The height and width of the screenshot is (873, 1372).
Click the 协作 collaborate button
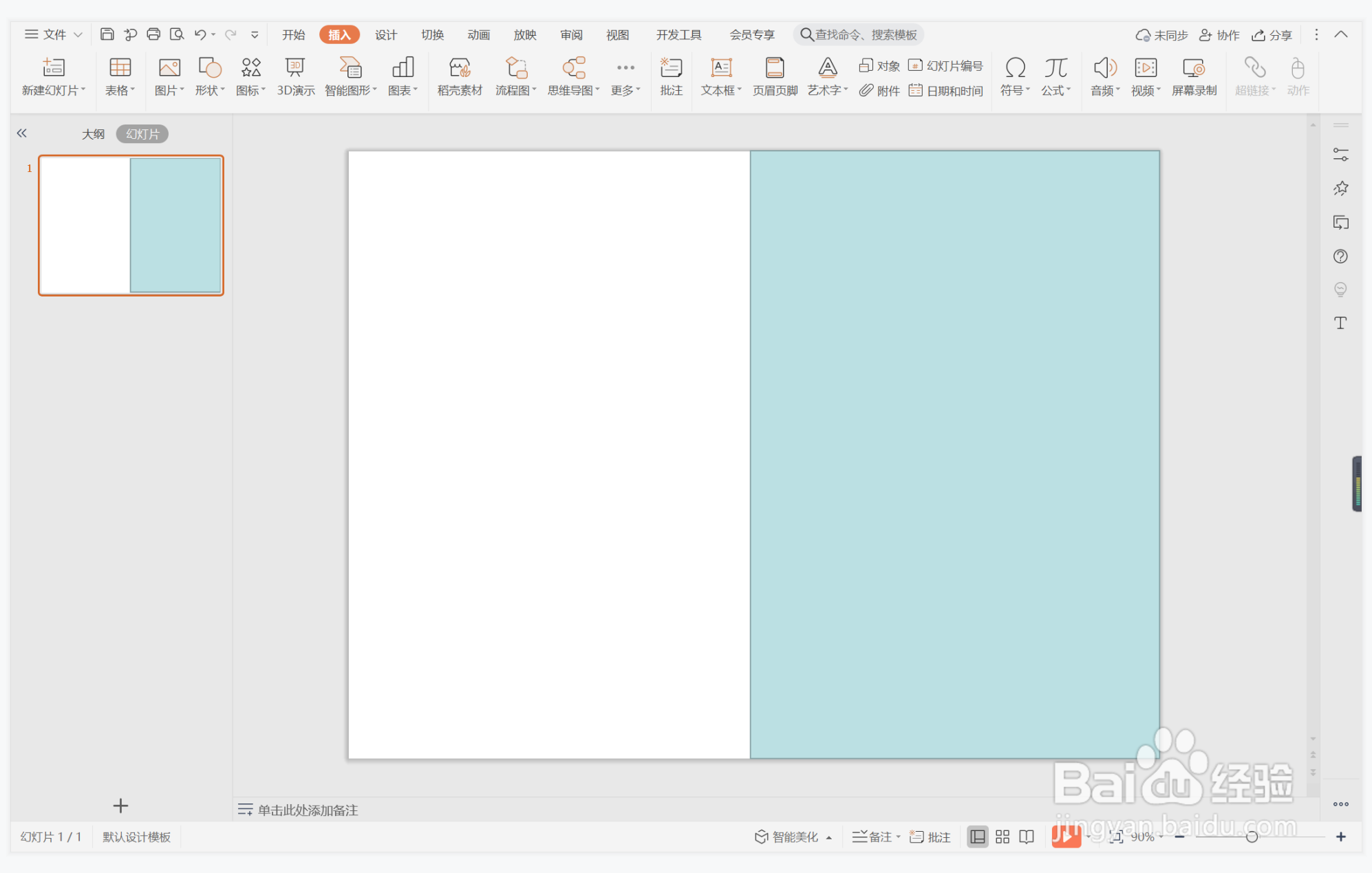point(1219,35)
